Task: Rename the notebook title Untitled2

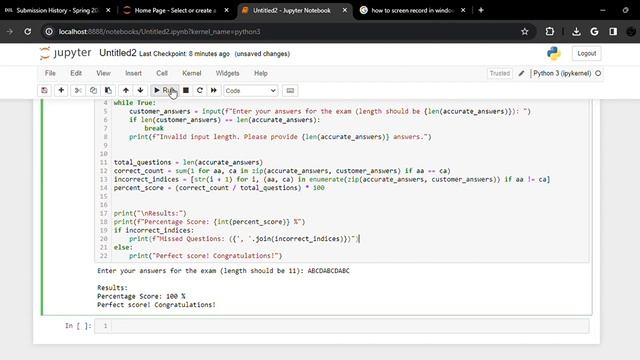Action: pos(118,53)
